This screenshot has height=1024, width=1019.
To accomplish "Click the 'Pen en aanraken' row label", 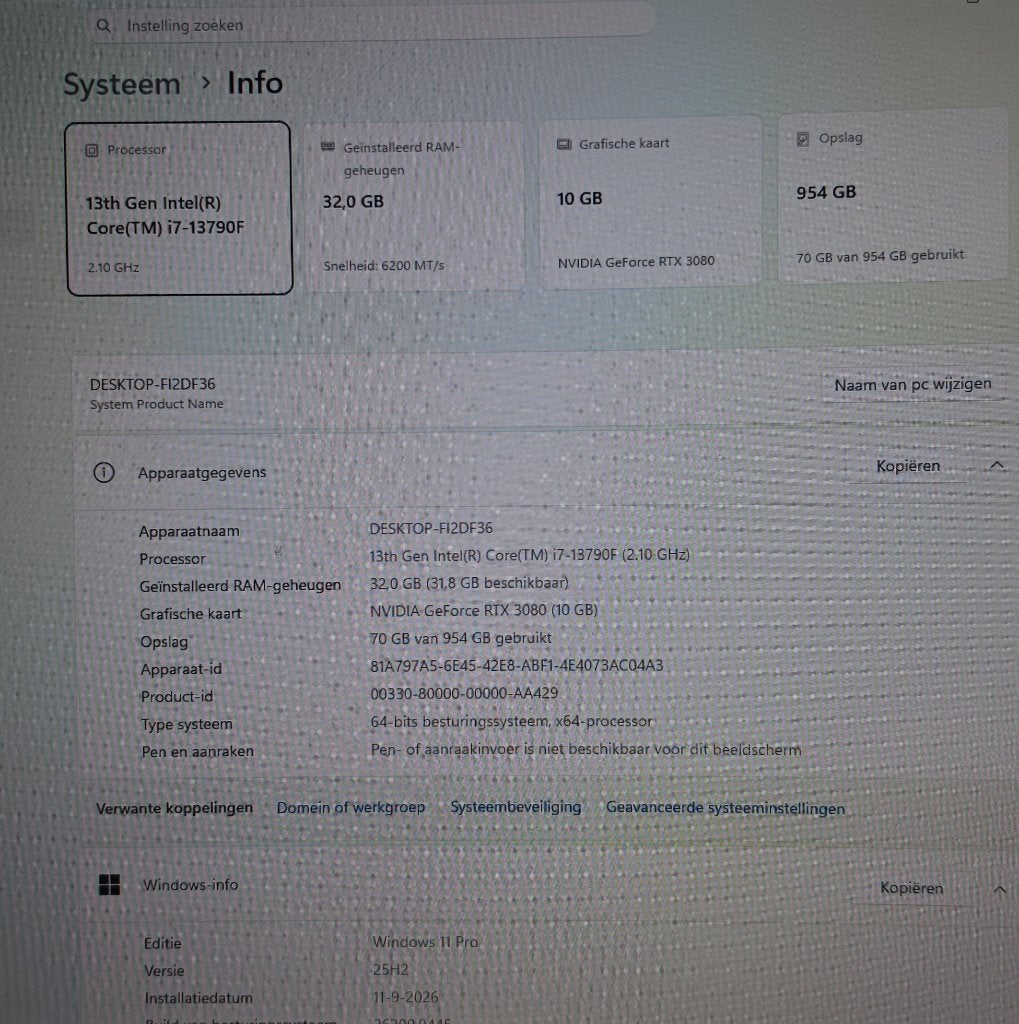I will coord(197,752).
